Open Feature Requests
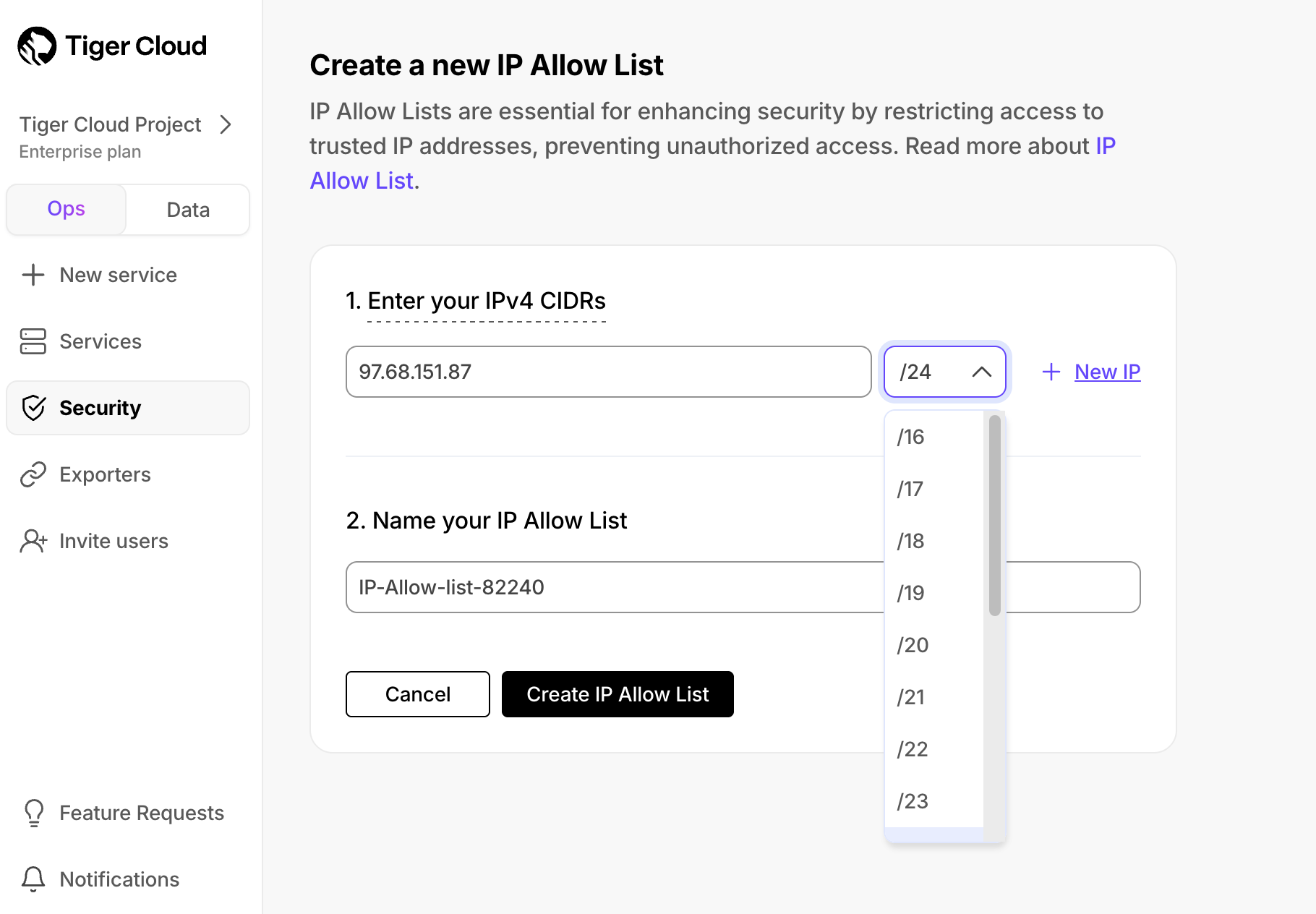 pos(128,813)
